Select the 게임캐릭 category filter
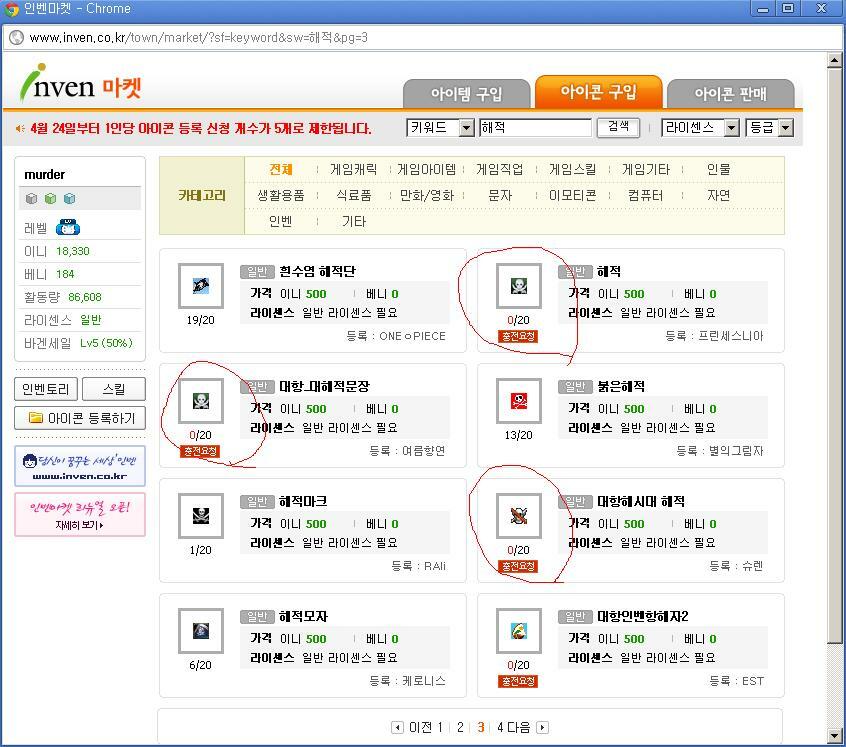The height and width of the screenshot is (747, 846). tap(353, 169)
